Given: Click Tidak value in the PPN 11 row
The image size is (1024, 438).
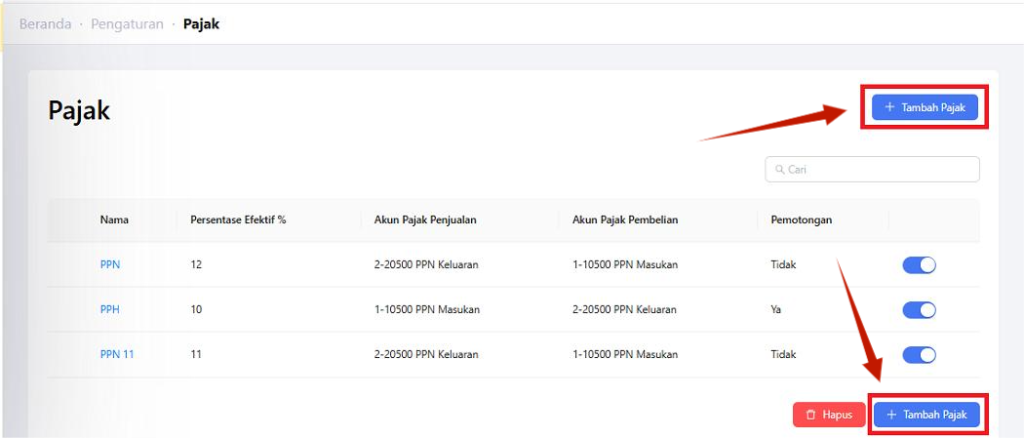Looking at the screenshot, I should click(x=784, y=355).
